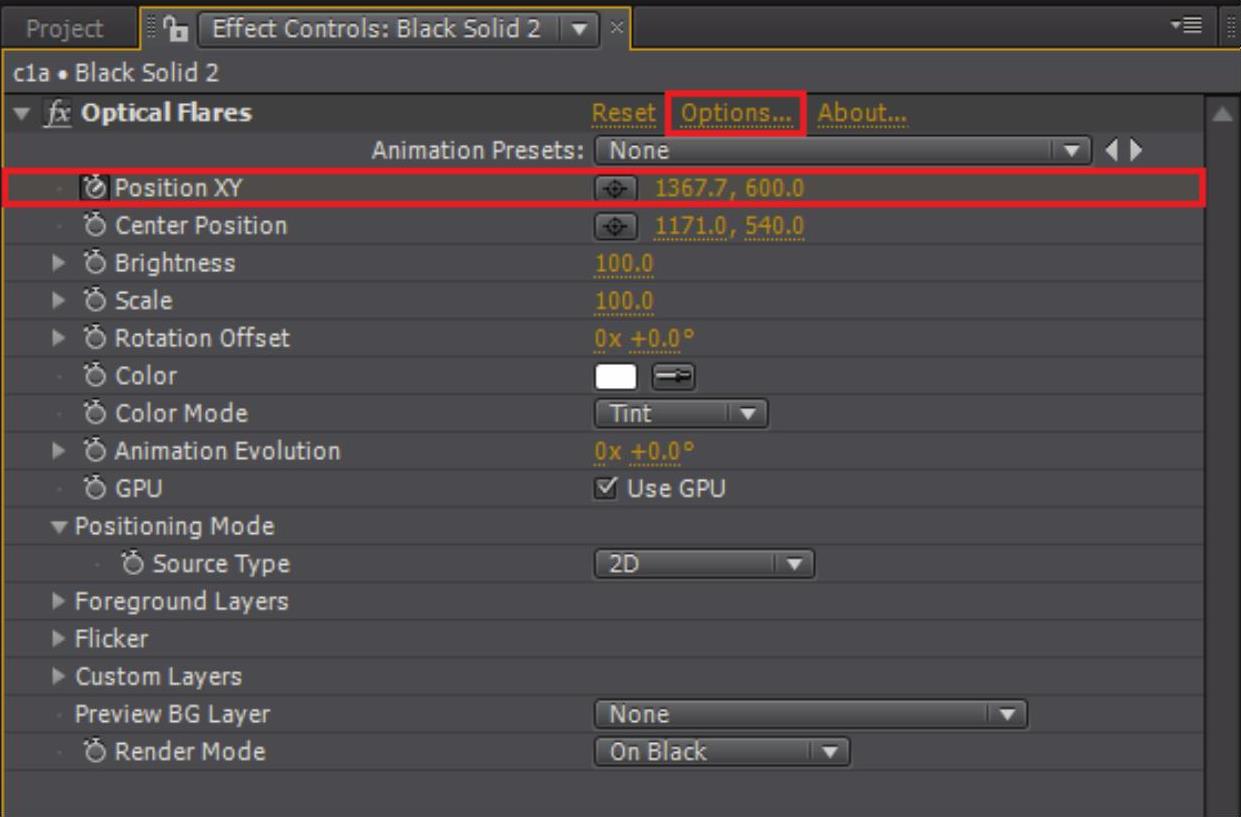1241x817 pixels.
Task: Select the Optical Flares effect name
Action: (166, 113)
